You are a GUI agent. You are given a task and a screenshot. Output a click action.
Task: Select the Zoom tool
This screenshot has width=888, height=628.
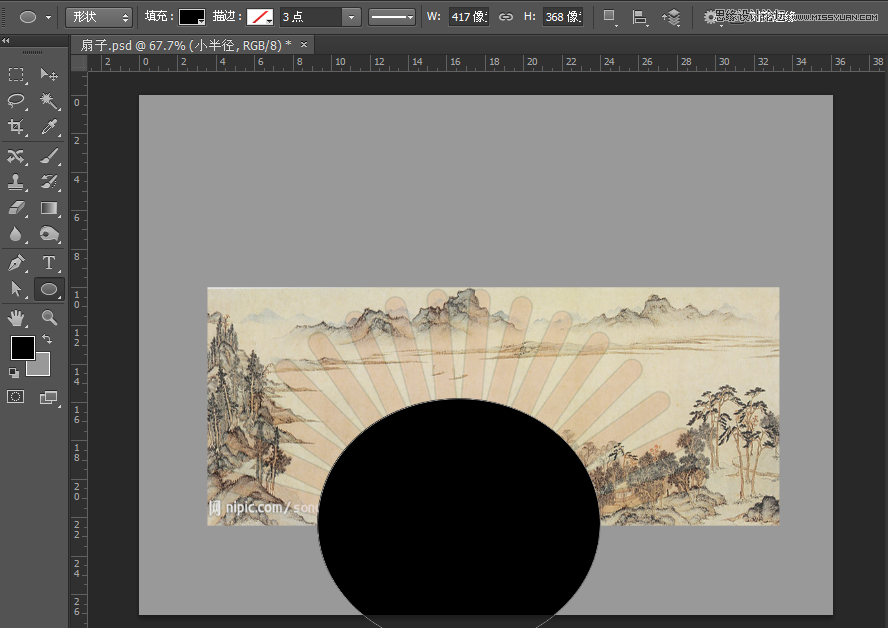click(x=48, y=318)
